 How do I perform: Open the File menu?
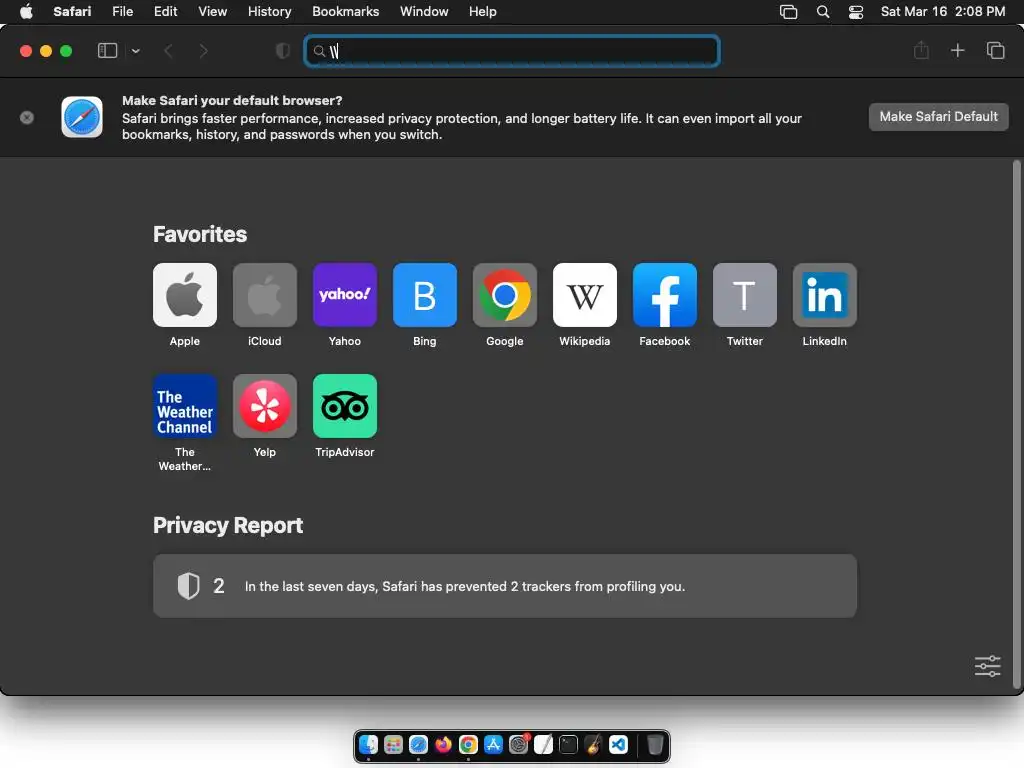pos(122,12)
